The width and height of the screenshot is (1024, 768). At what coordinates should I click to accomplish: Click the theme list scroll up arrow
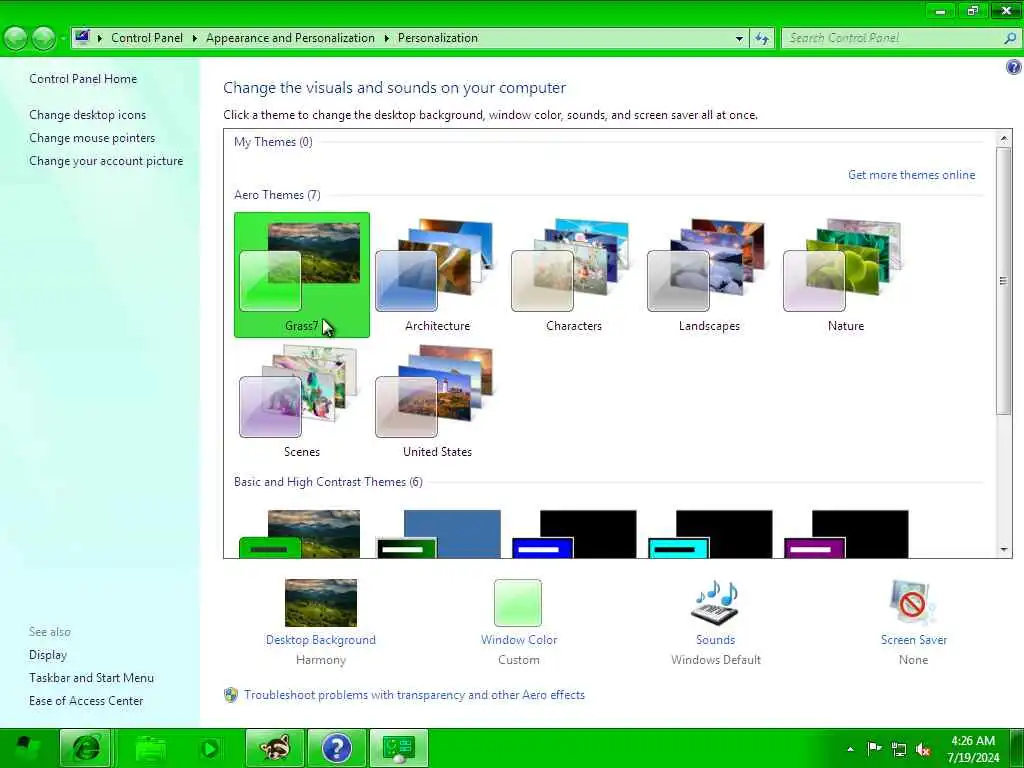click(1004, 138)
